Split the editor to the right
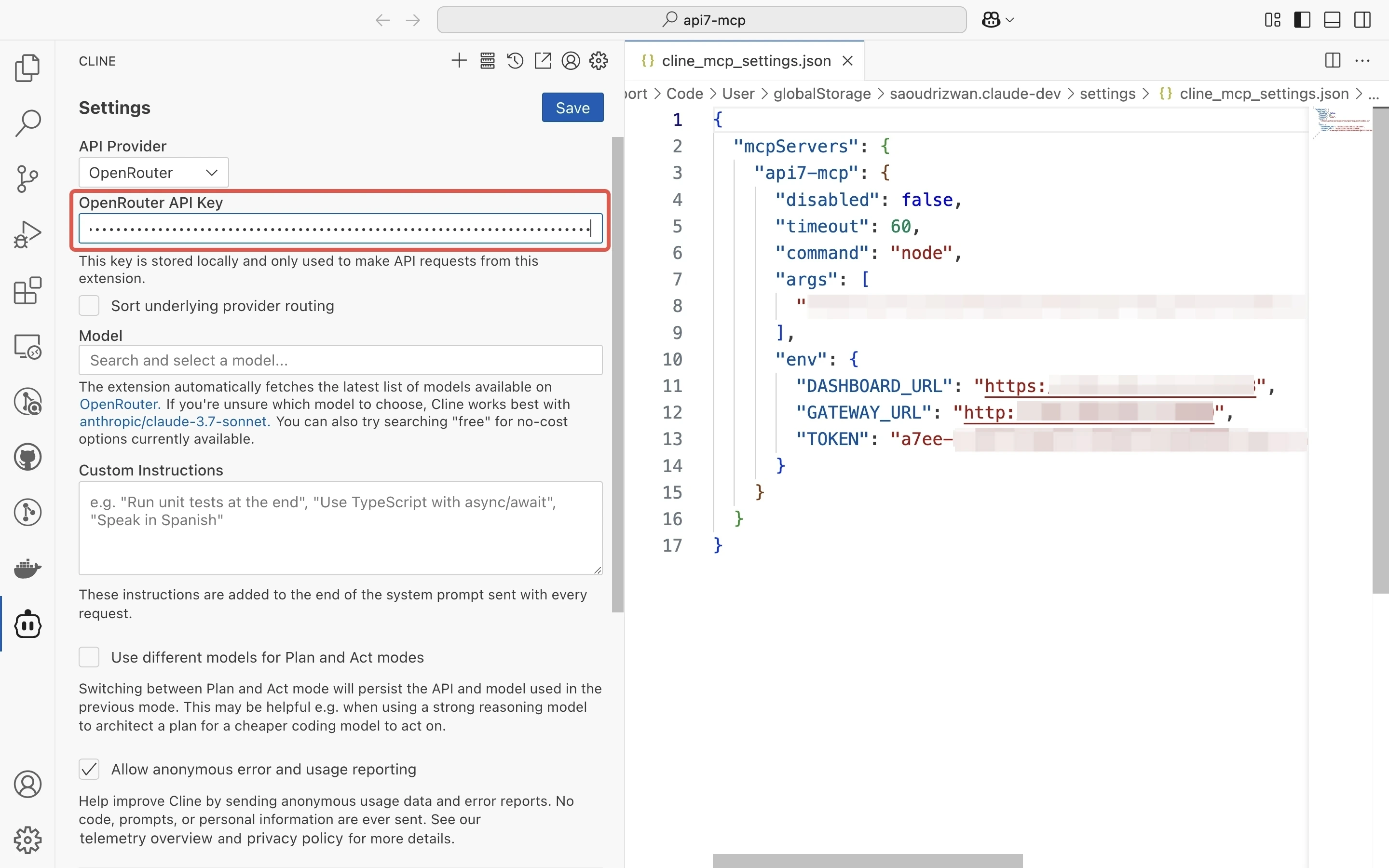1389x868 pixels. click(x=1333, y=60)
